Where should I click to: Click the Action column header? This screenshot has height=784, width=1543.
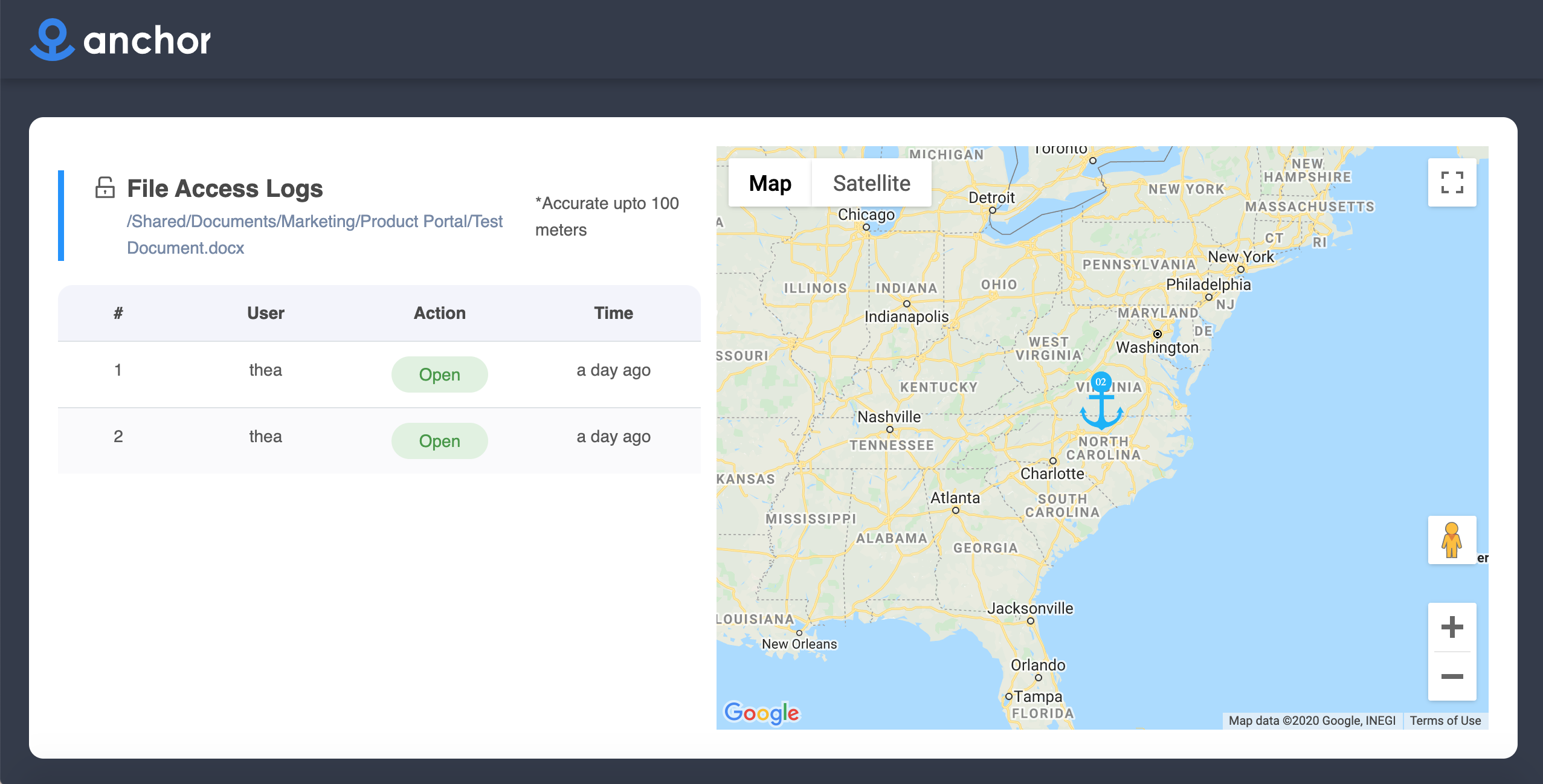click(x=439, y=313)
